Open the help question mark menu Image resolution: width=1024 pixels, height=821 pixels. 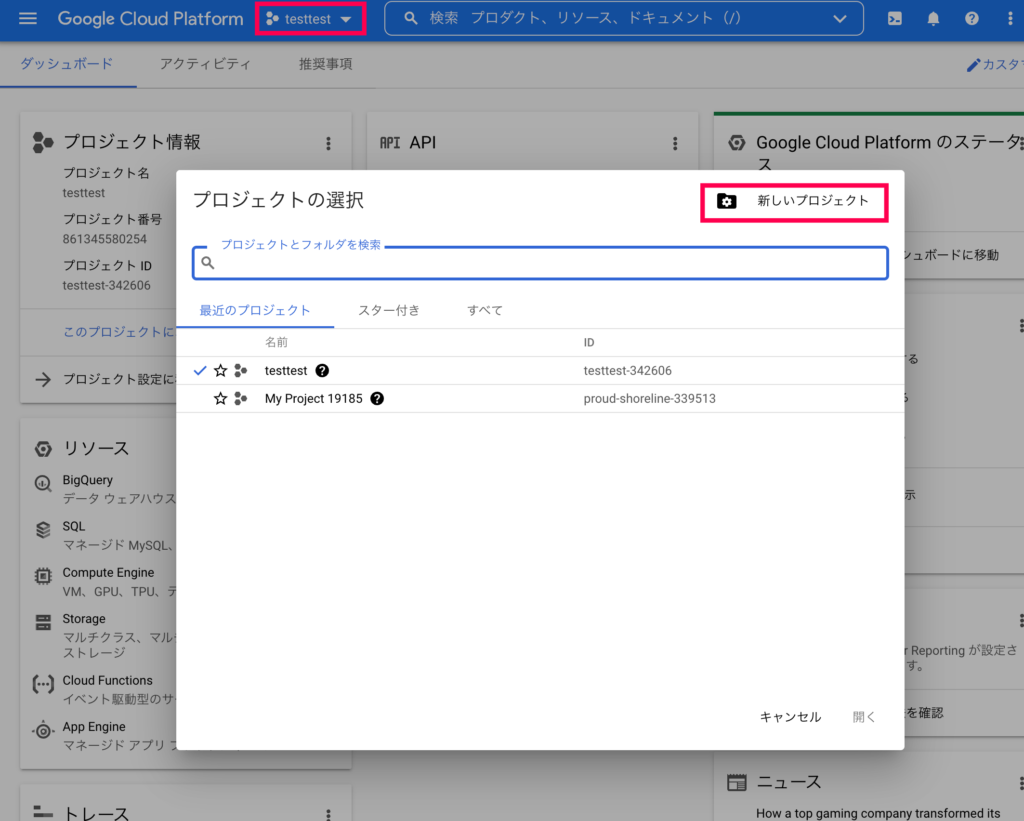tap(972, 19)
